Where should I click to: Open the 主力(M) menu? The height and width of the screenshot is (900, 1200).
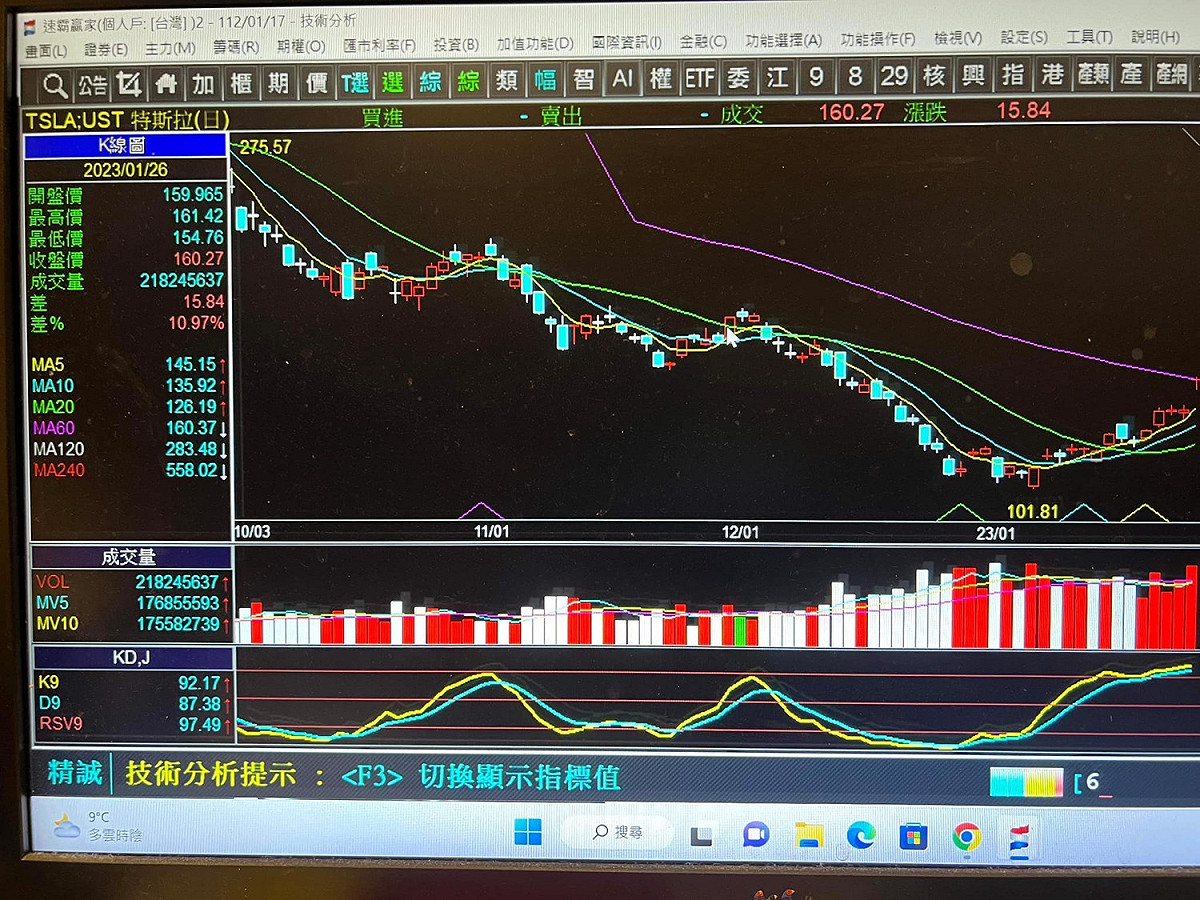(170, 48)
